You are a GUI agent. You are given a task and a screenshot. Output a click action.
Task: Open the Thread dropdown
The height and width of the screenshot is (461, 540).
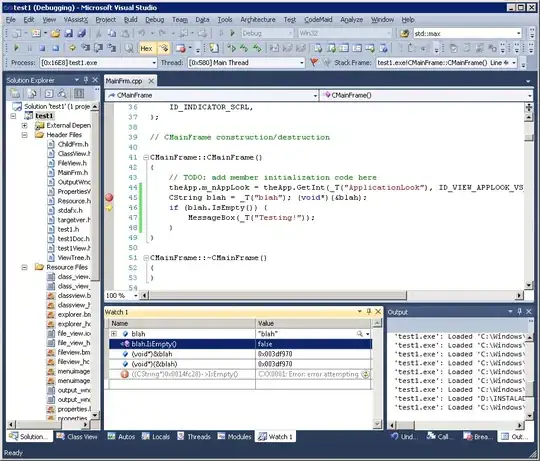pos(302,63)
